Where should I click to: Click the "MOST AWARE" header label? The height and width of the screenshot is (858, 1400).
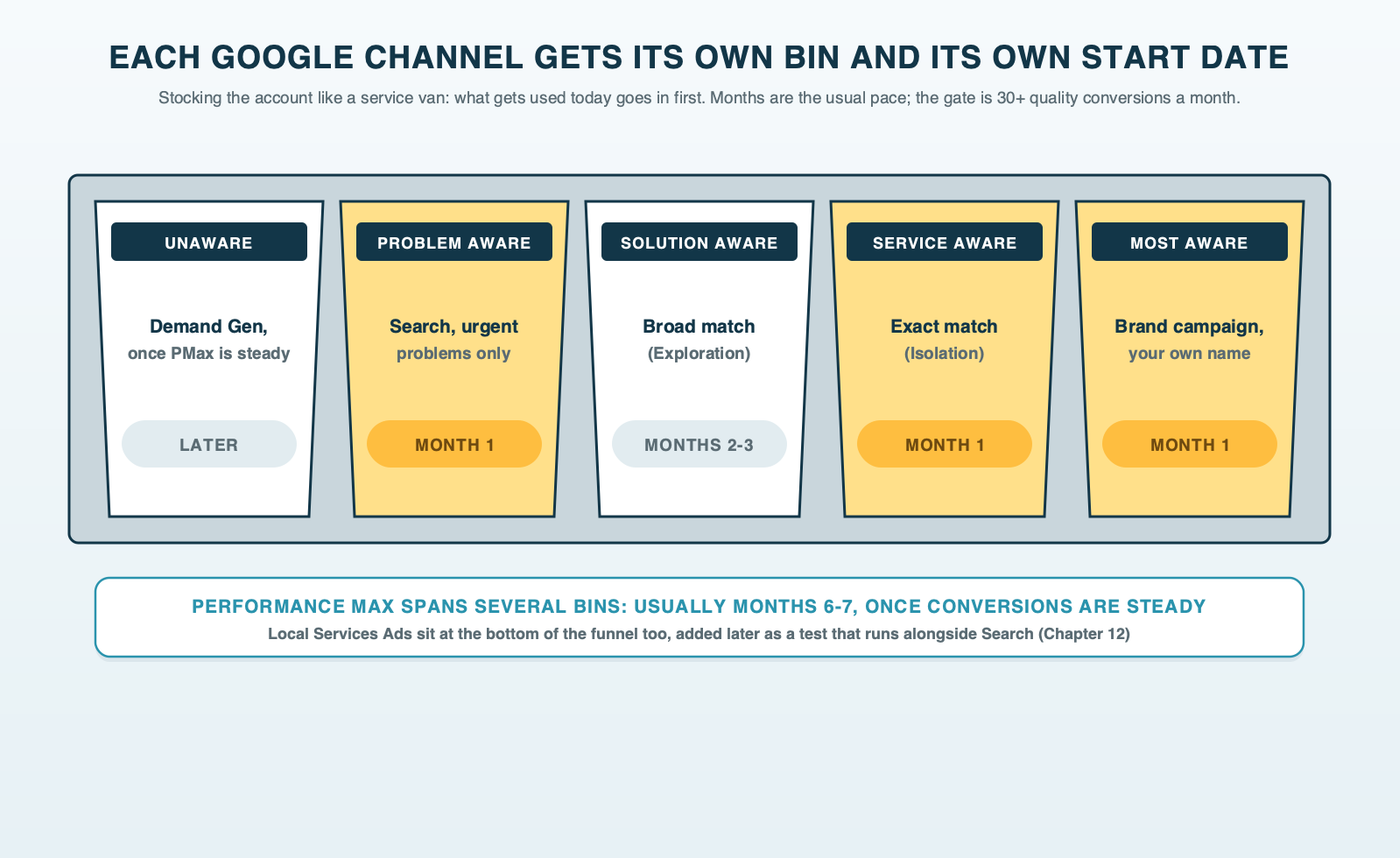[1189, 242]
